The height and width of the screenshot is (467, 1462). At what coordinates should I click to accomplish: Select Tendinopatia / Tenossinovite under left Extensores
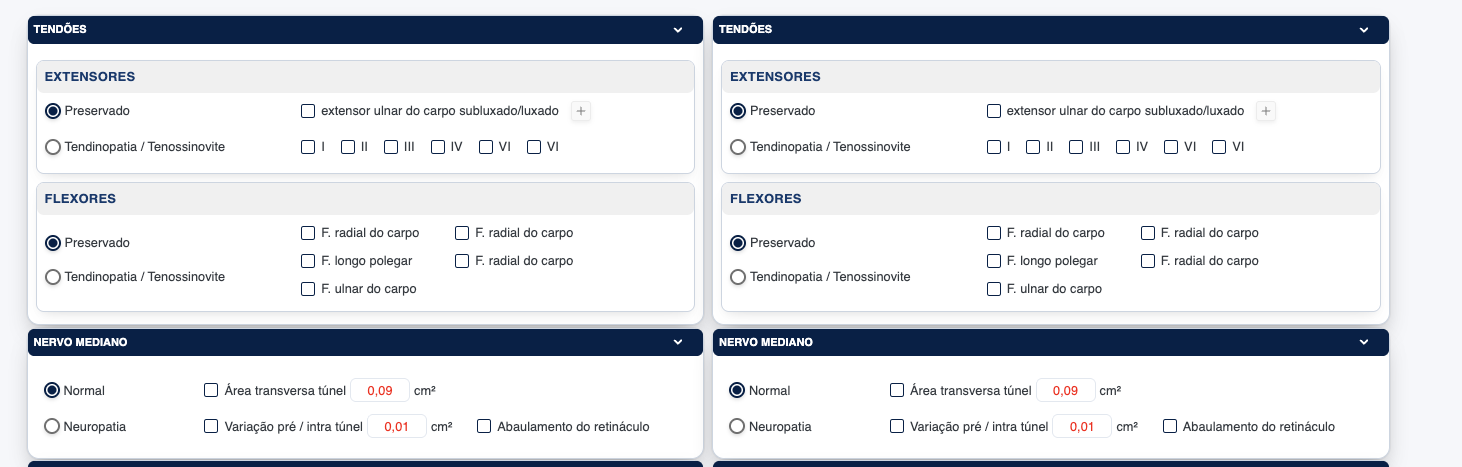[x=53, y=147]
